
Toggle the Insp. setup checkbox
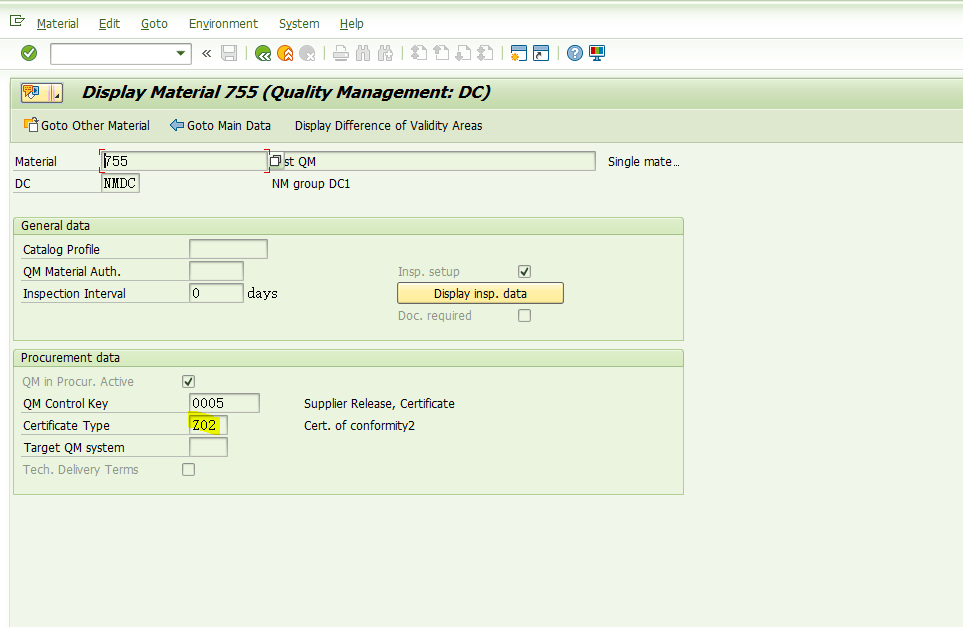coord(524,272)
